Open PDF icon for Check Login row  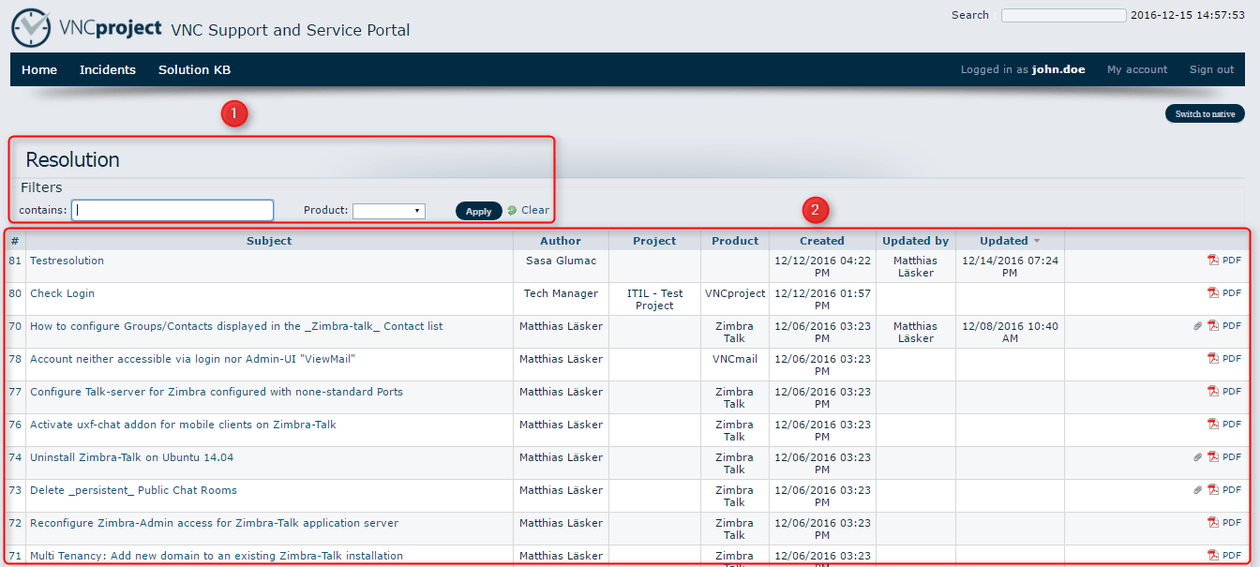pyautogui.click(x=1213, y=293)
